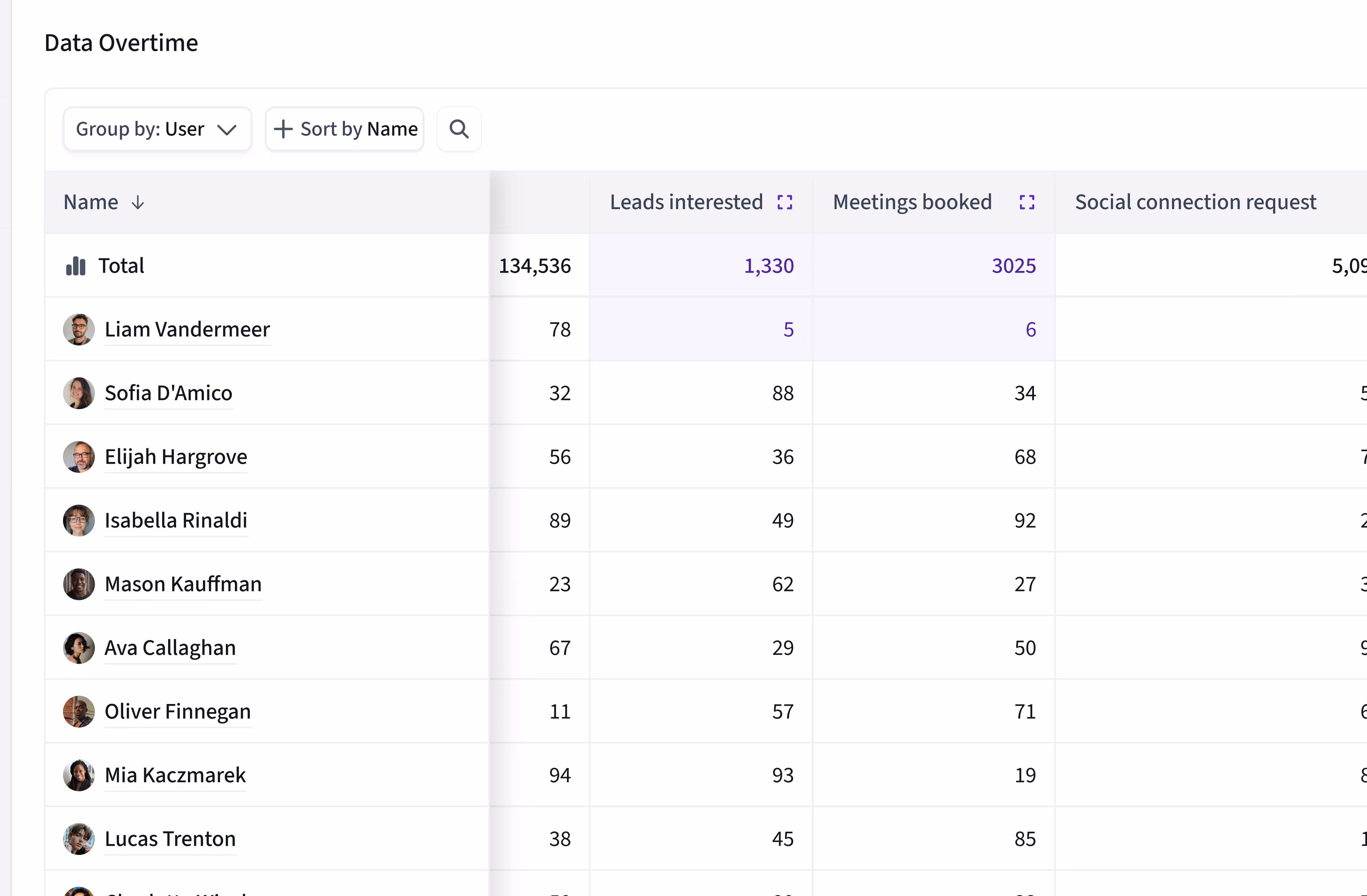Open Ava Callaghan's profile link
Viewport: 1367px width, 896px height.
[170, 648]
